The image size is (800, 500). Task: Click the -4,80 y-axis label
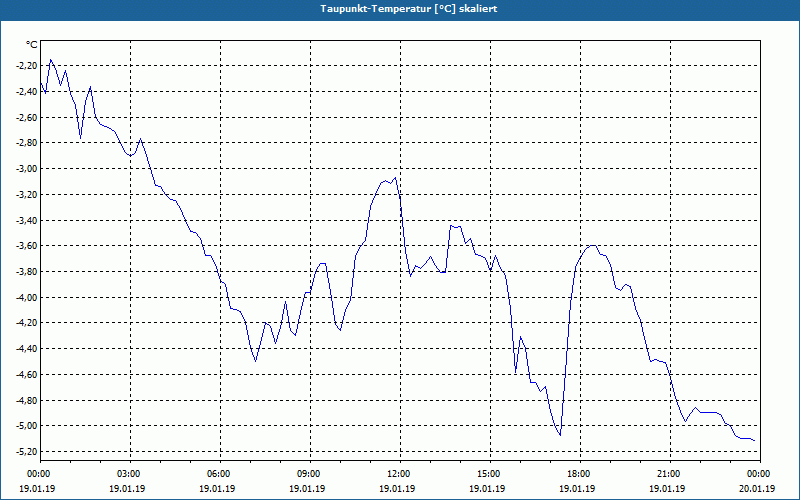coord(27,401)
